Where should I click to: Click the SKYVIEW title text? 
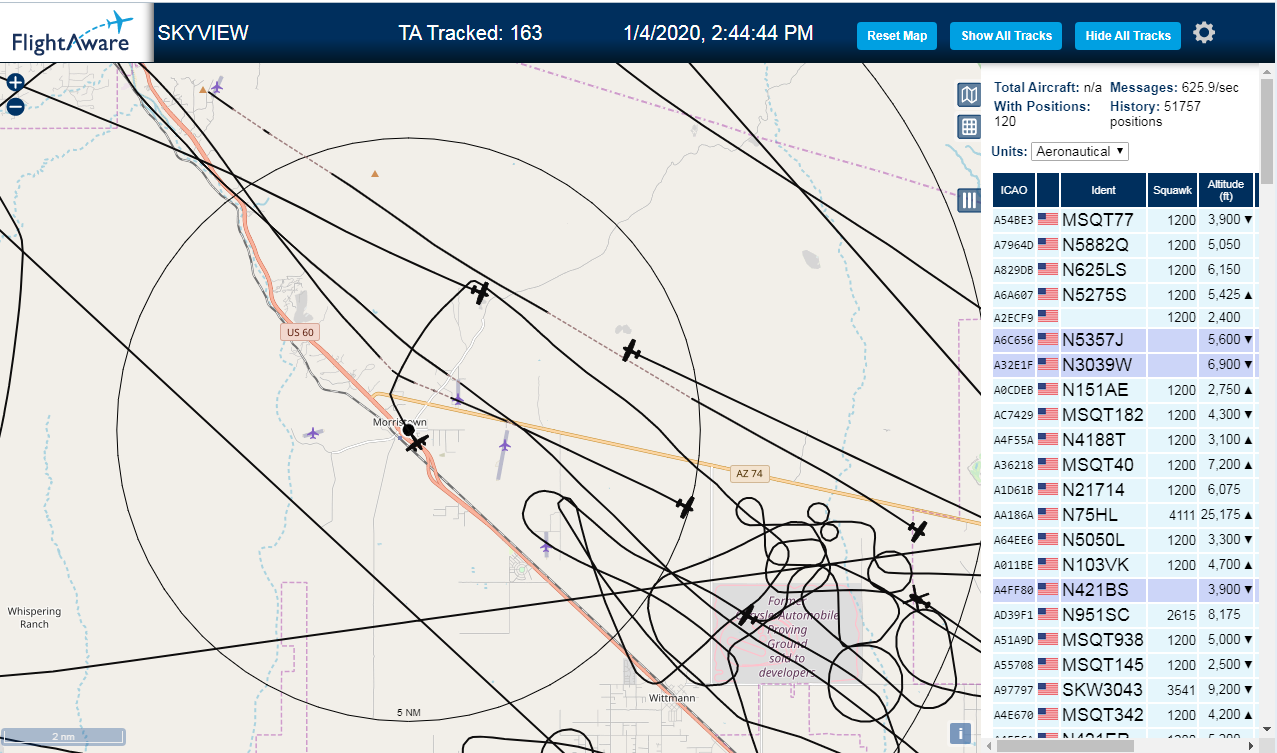click(203, 33)
